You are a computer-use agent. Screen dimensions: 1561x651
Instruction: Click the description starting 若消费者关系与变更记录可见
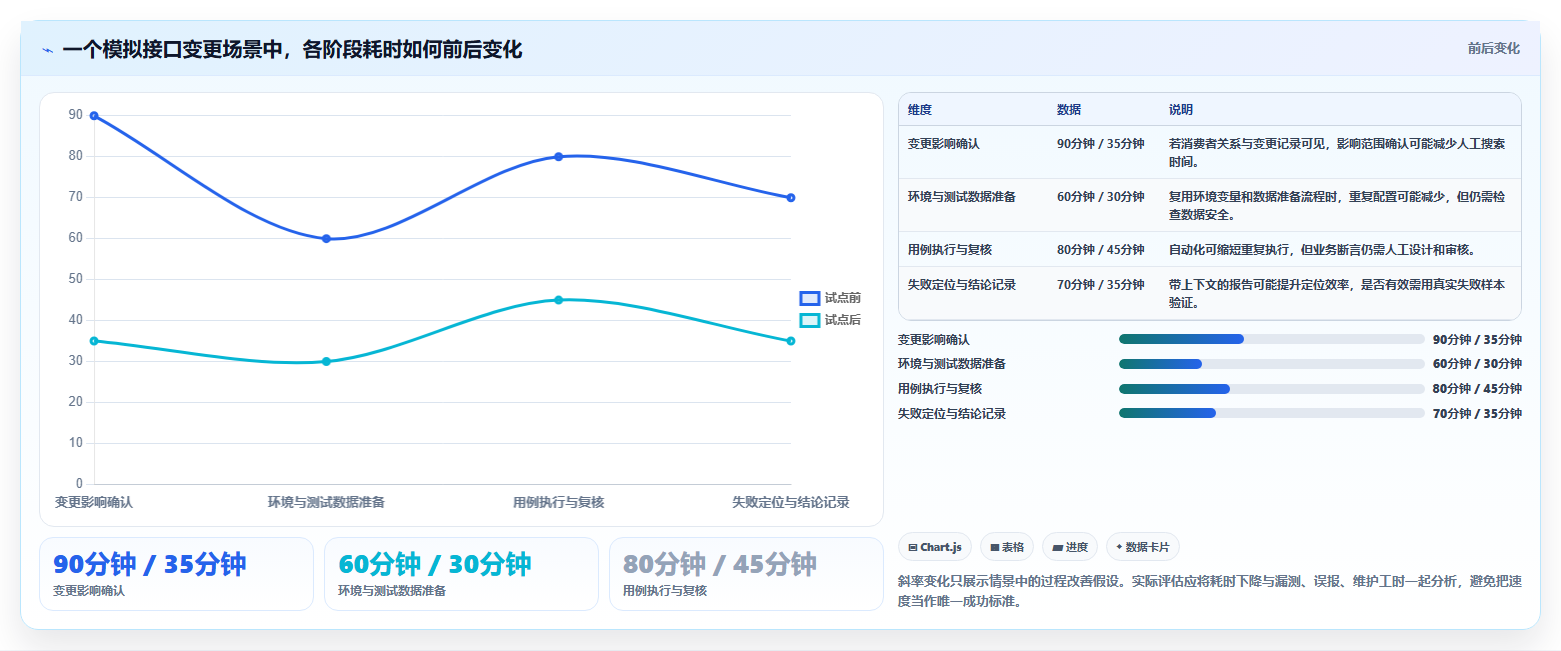tap(1338, 153)
